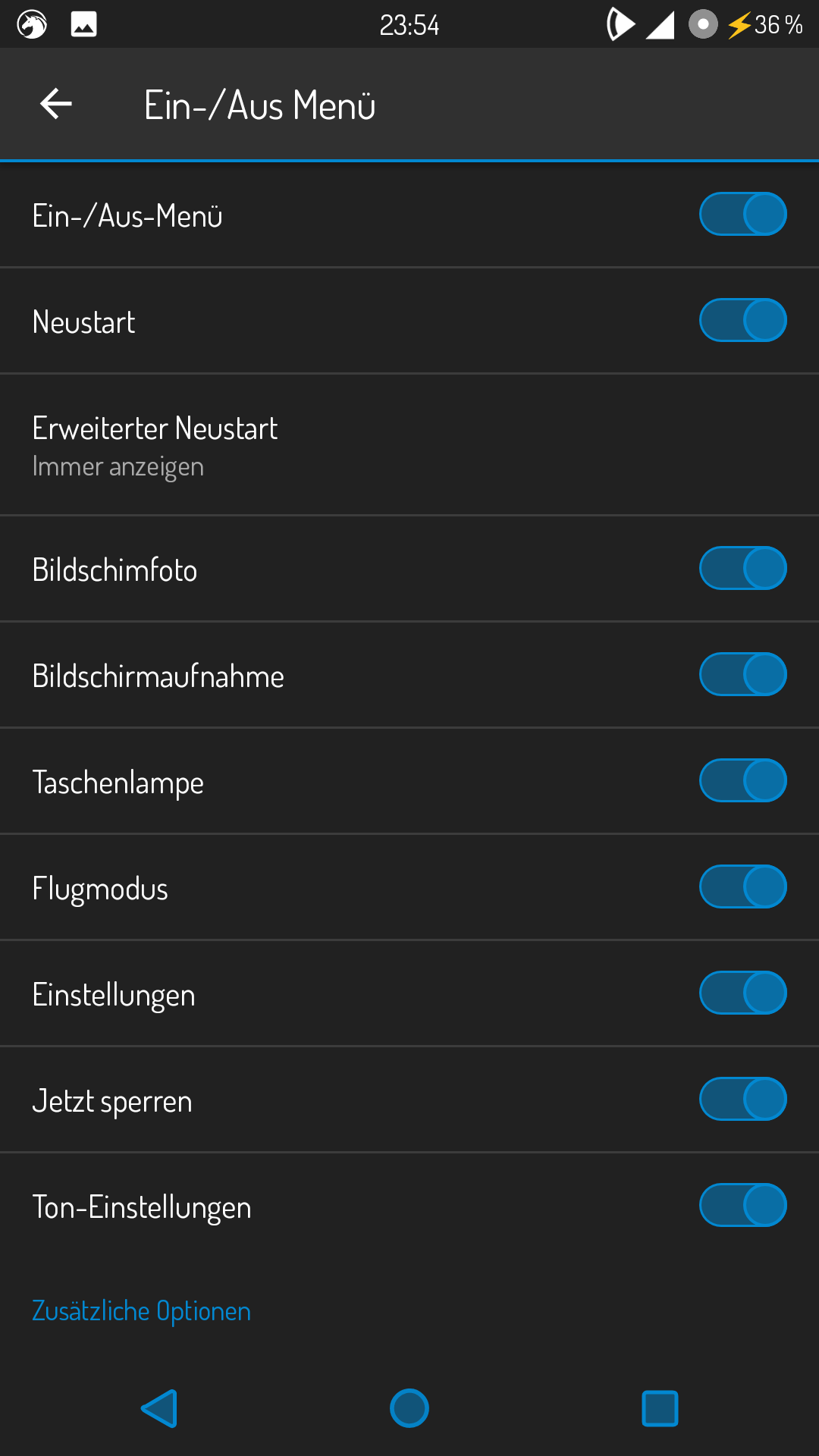The image size is (819, 1456).
Task: Tap the image notification icon in status bar
Action: (83, 25)
